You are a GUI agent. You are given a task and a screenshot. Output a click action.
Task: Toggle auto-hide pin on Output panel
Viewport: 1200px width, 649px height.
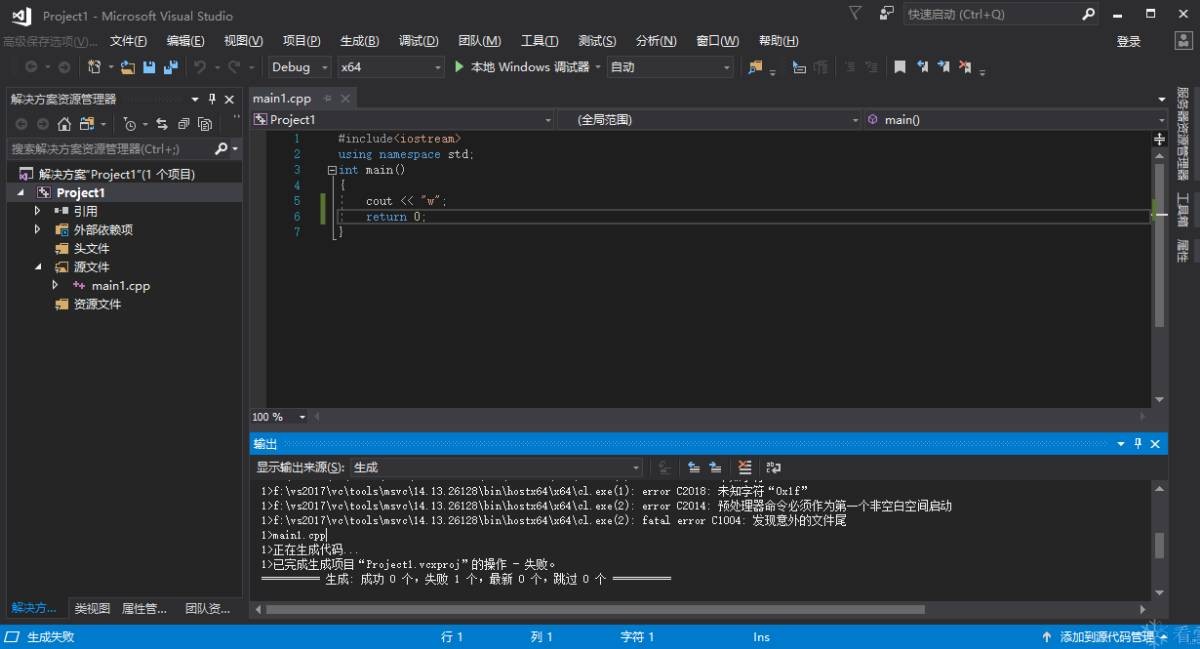click(x=1137, y=443)
